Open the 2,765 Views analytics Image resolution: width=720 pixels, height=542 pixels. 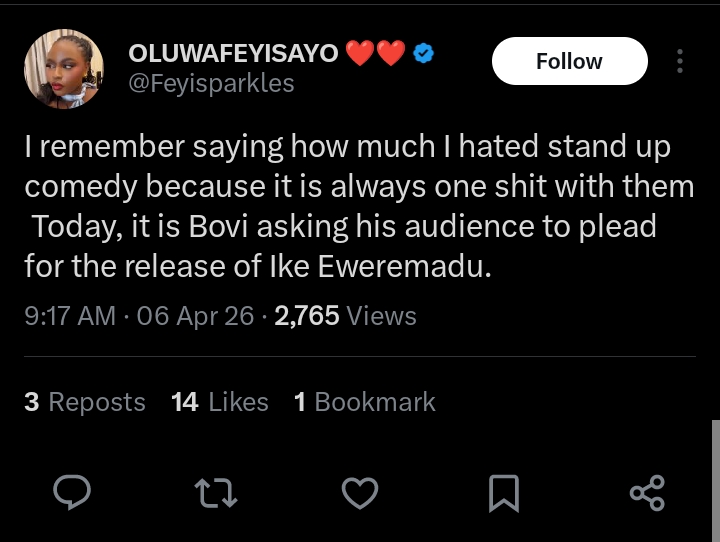[345, 316]
